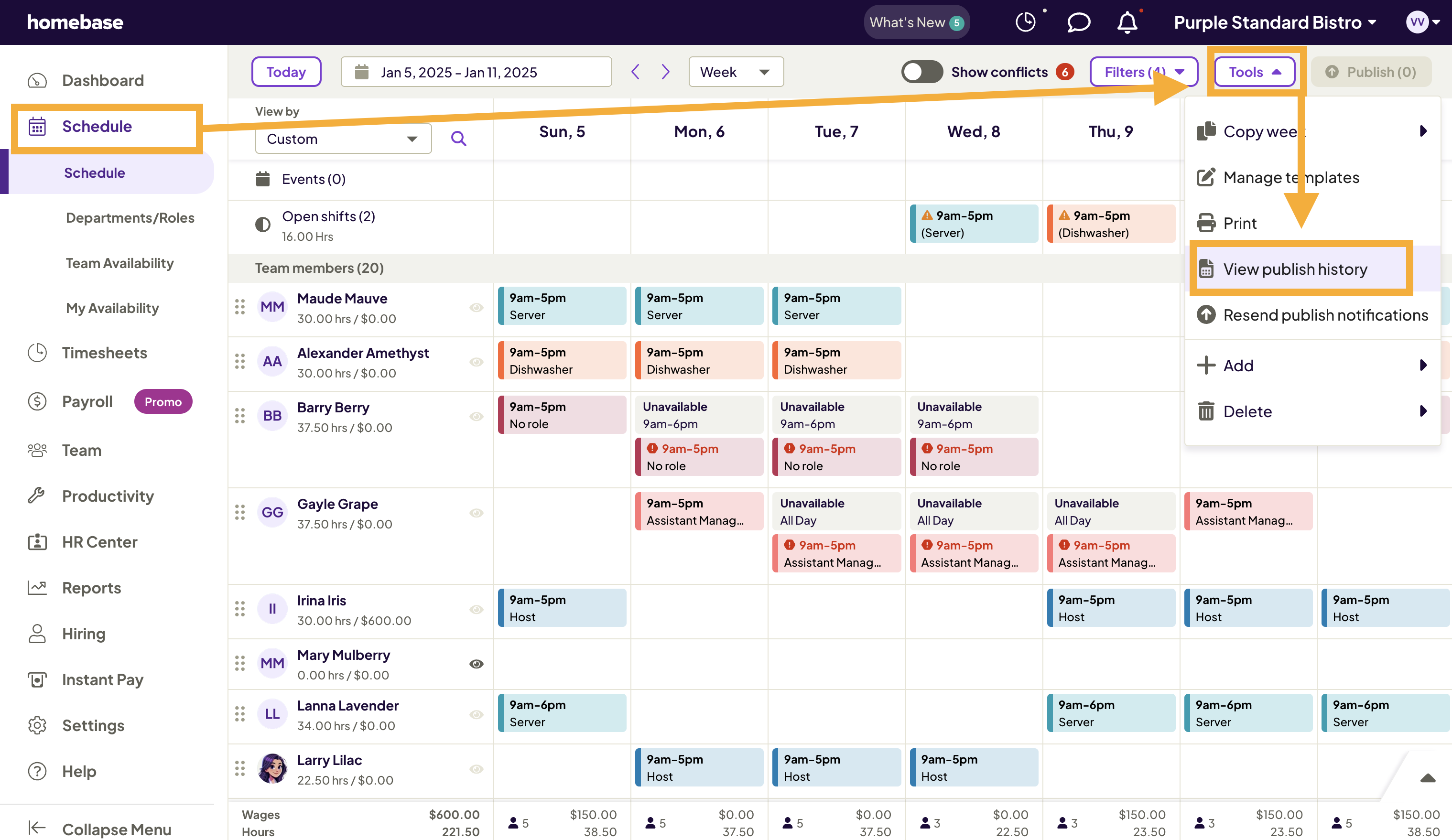The image size is (1452, 840).
Task: Click the Reports chart icon
Action: [37, 588]
